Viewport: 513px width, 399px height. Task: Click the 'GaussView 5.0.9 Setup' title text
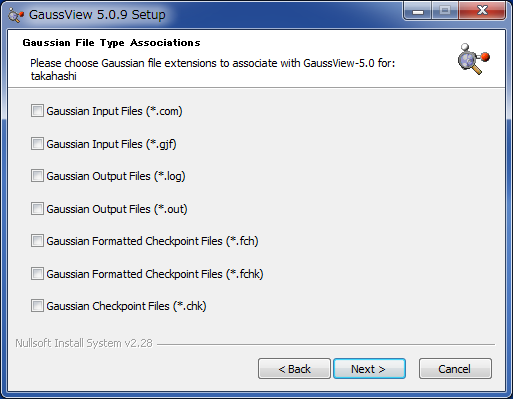click(x=97, y=15)
